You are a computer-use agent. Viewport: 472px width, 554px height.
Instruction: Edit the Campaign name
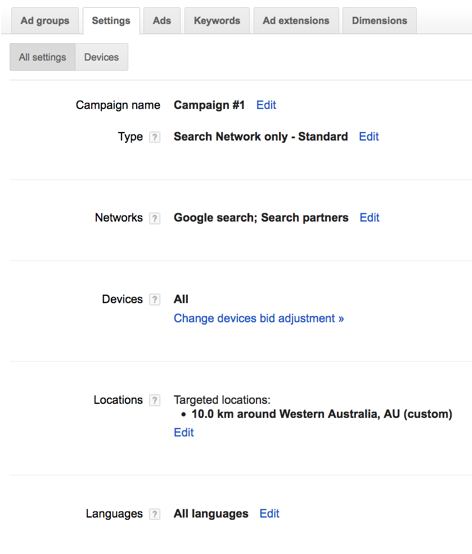266,105
